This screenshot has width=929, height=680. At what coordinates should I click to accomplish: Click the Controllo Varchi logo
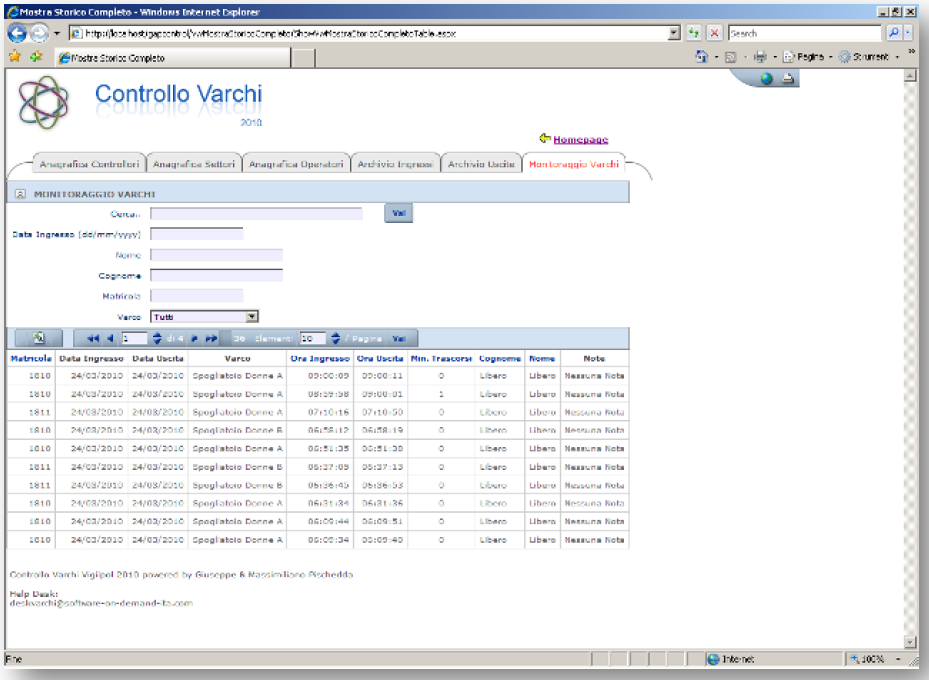(43, 102)
